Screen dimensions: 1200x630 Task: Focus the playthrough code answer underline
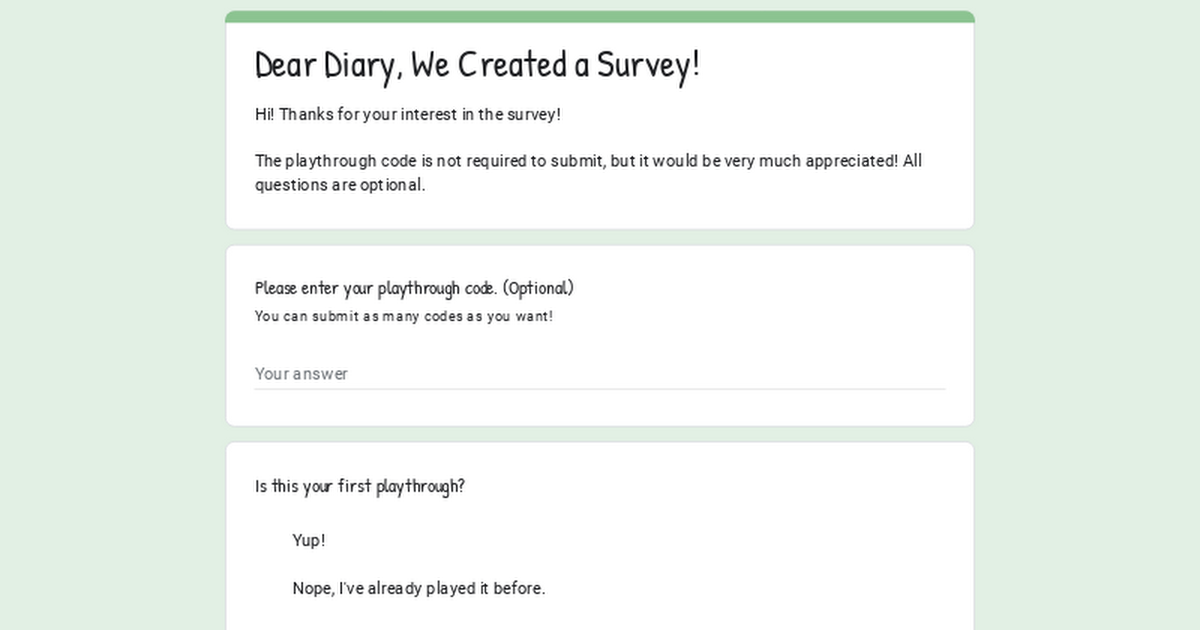tap(600, 389)
